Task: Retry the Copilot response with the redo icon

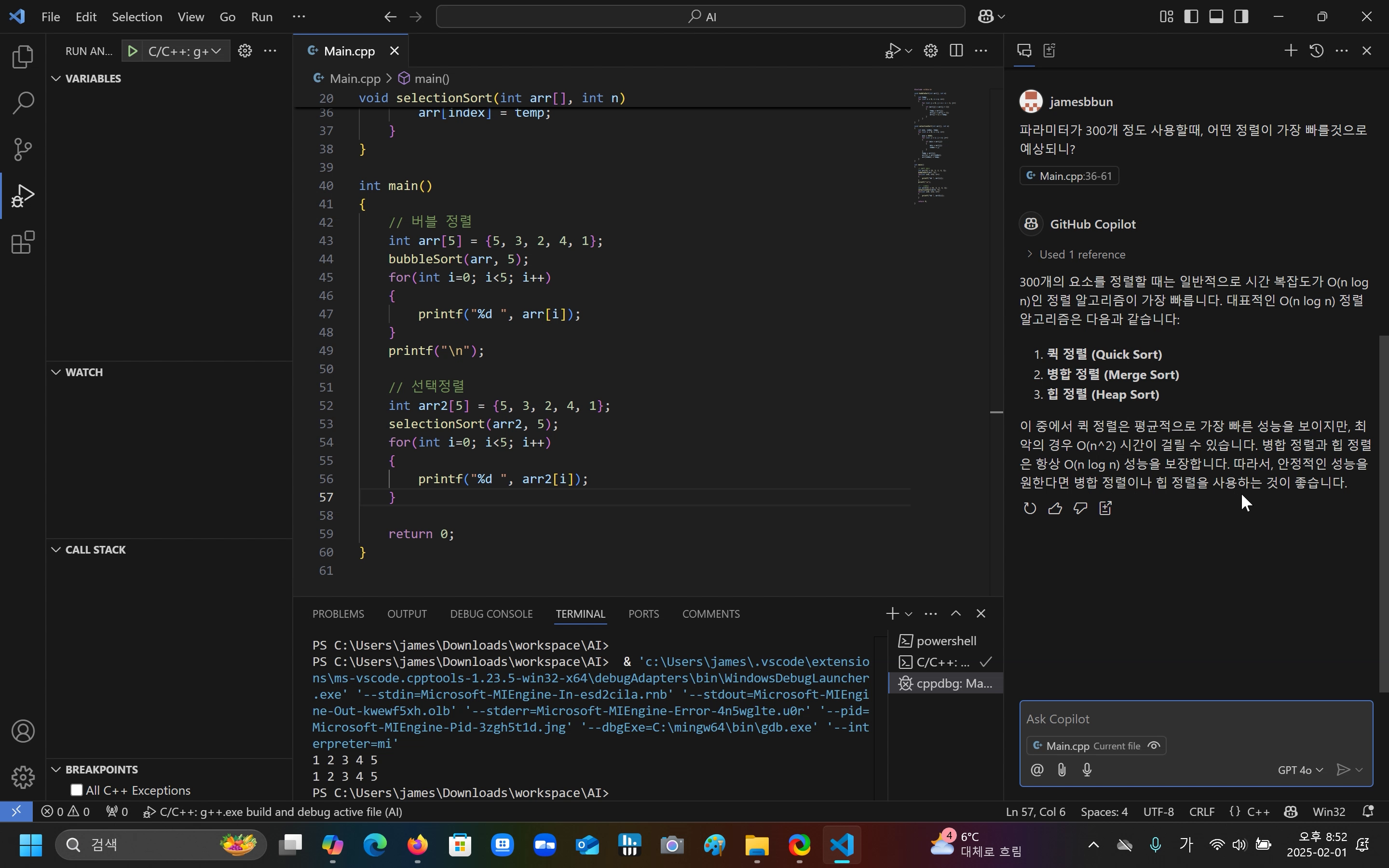Action: point(1030,508)
